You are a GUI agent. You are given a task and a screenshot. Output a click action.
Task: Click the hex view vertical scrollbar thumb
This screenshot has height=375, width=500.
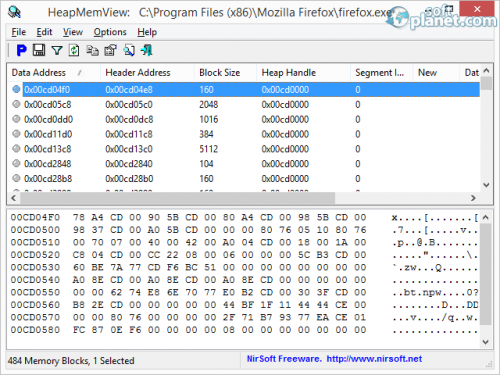tap(486, 274)
